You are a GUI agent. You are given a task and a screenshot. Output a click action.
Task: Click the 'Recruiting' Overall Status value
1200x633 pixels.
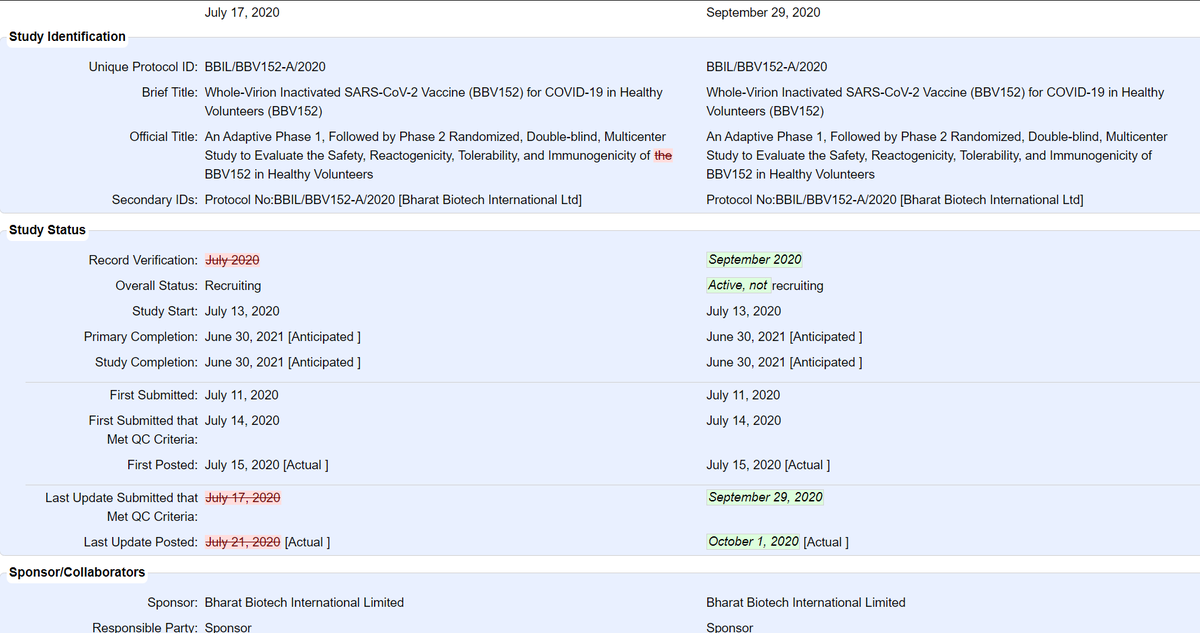232,285
